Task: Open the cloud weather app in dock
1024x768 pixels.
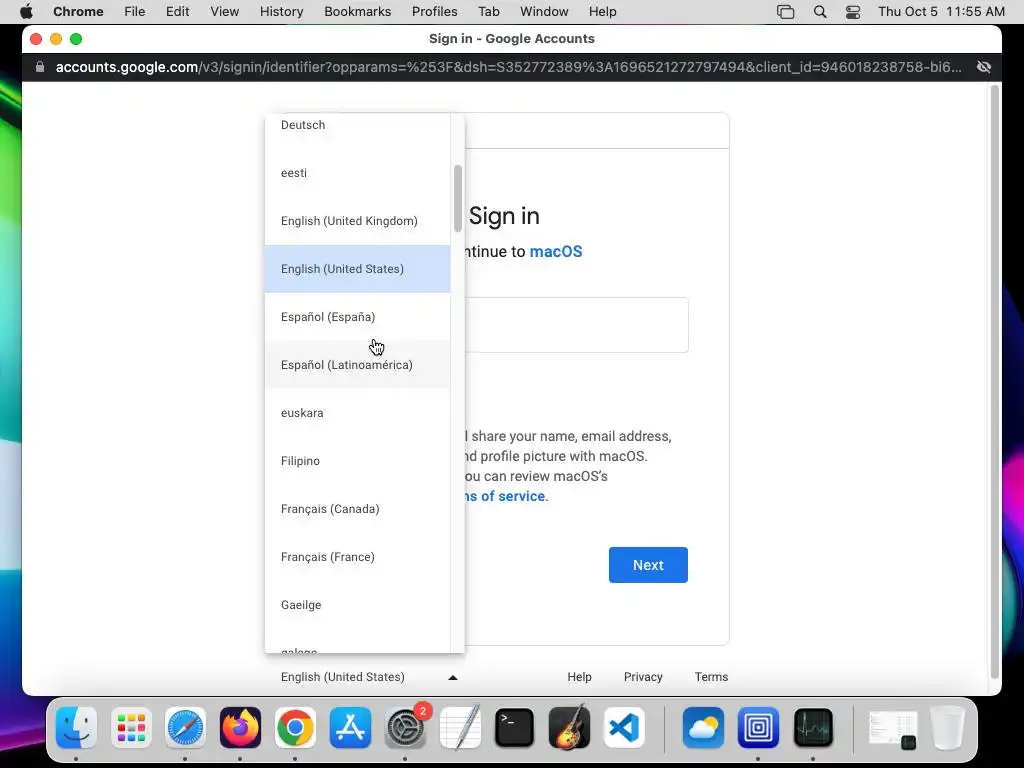Action: click(x=703, y=728)
